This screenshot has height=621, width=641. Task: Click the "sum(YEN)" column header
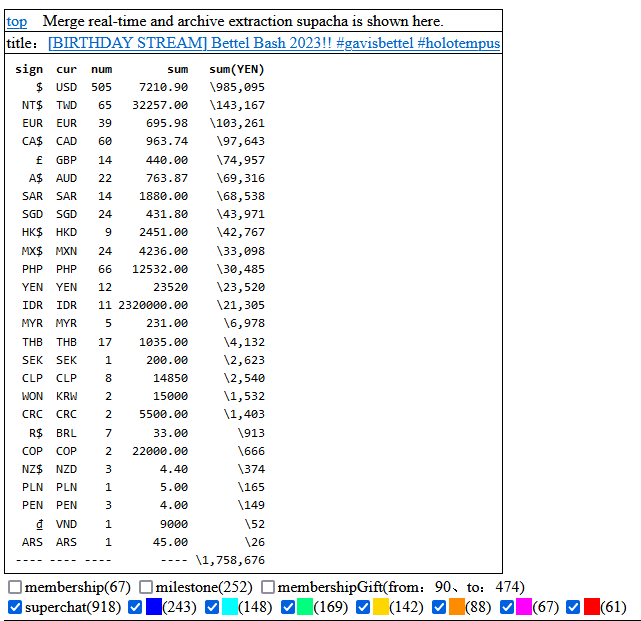click(237, 69)
